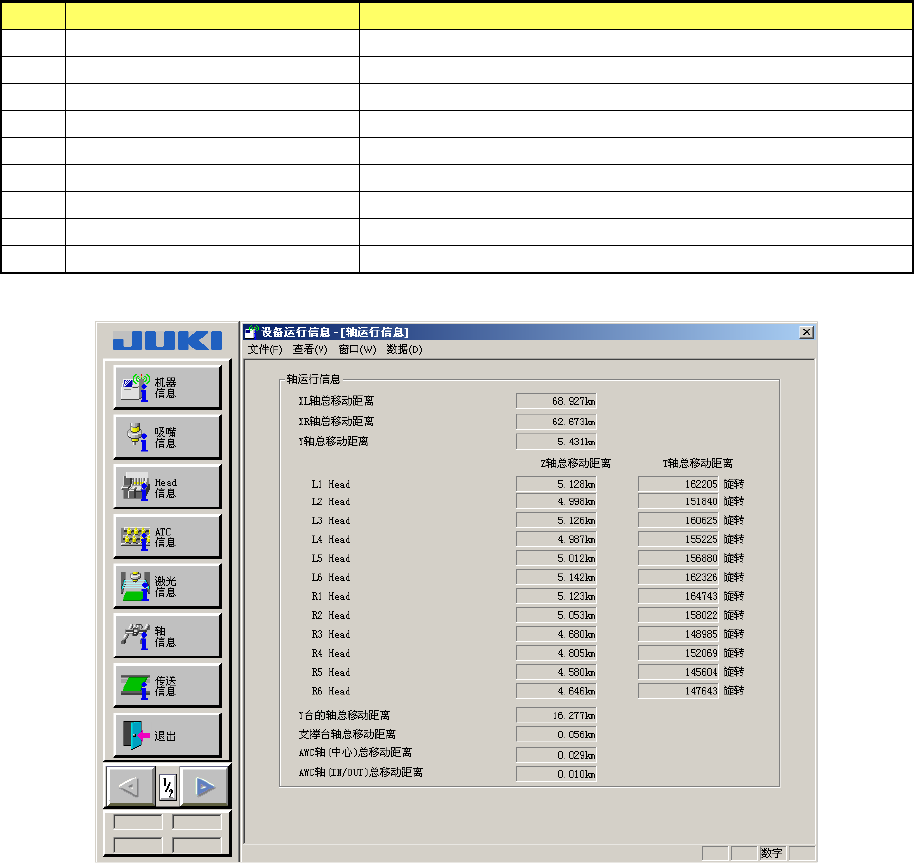Click the 数字 status bar indicator
The width and height of the screenshot is (914, 863).
pyautogui.click(x=771, y=853)
